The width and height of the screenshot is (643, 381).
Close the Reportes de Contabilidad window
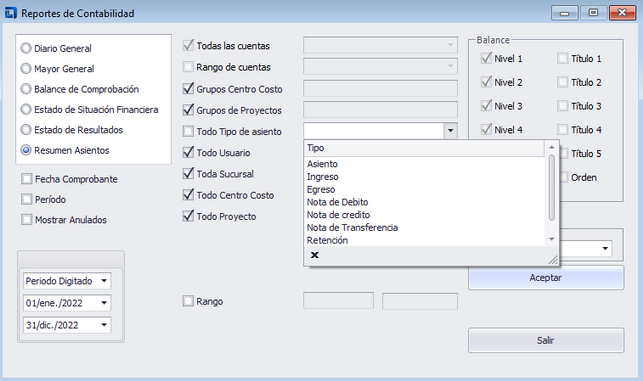(x=622, y=13)
